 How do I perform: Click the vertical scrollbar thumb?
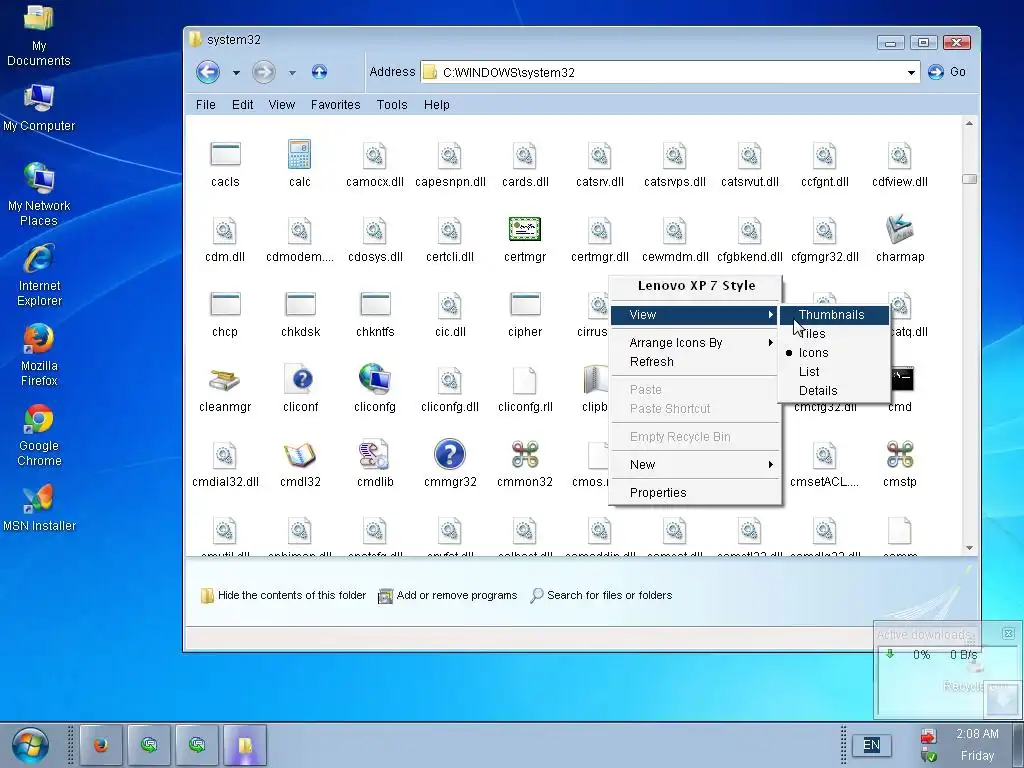pos(970,179)
